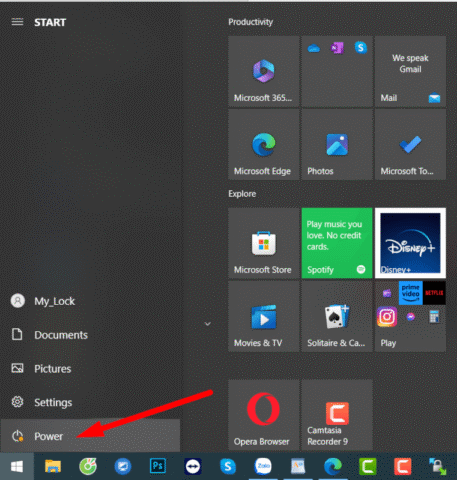Viewport: 457px width, 480px height.
Task: Open the red Camtasia Recorder taskbar icon
Action: tap(403, 466)
